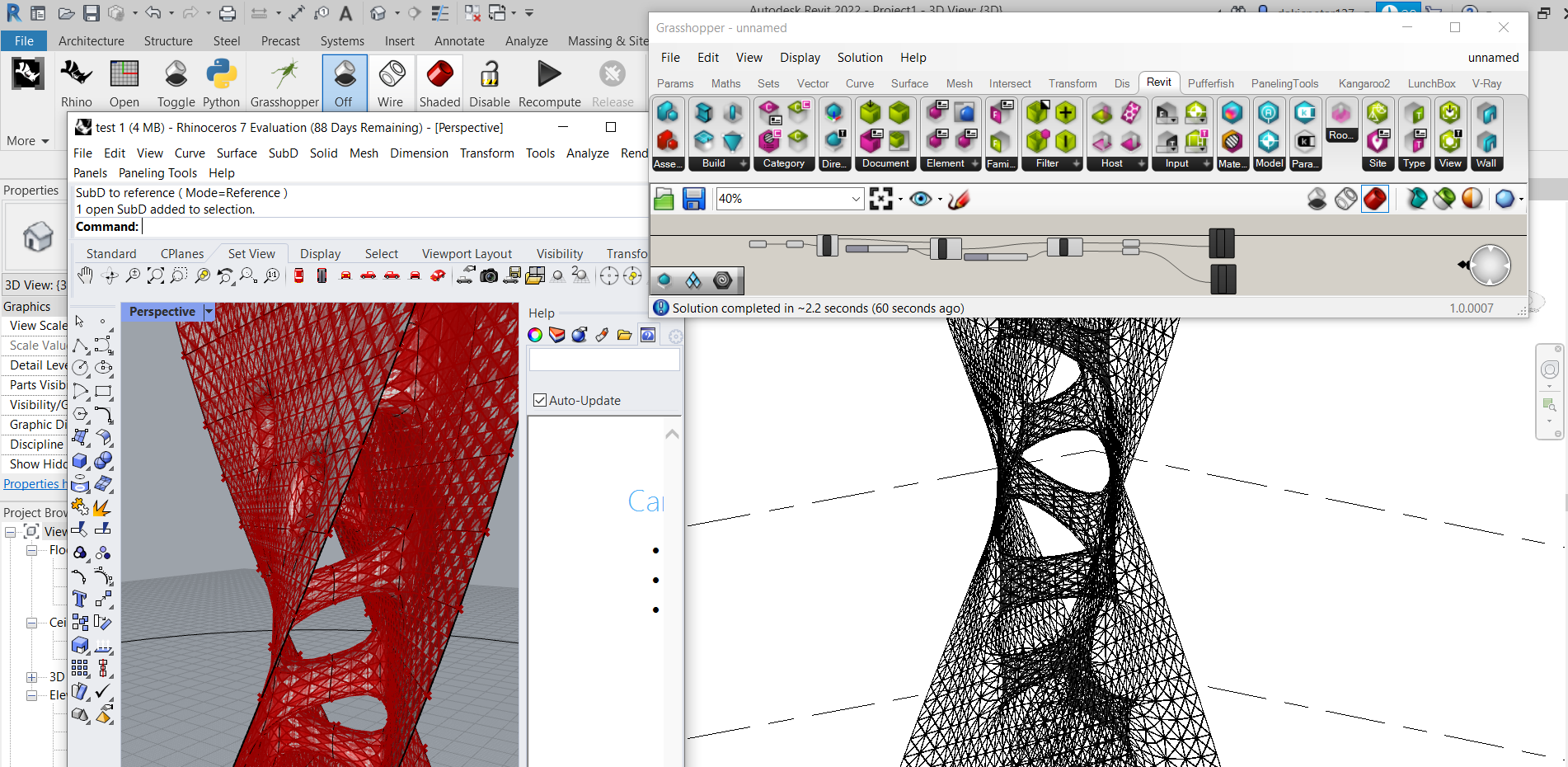Open a Grasshopper file with folder icon
This screenshot has height=767, width=1568.
pos(664,199)
